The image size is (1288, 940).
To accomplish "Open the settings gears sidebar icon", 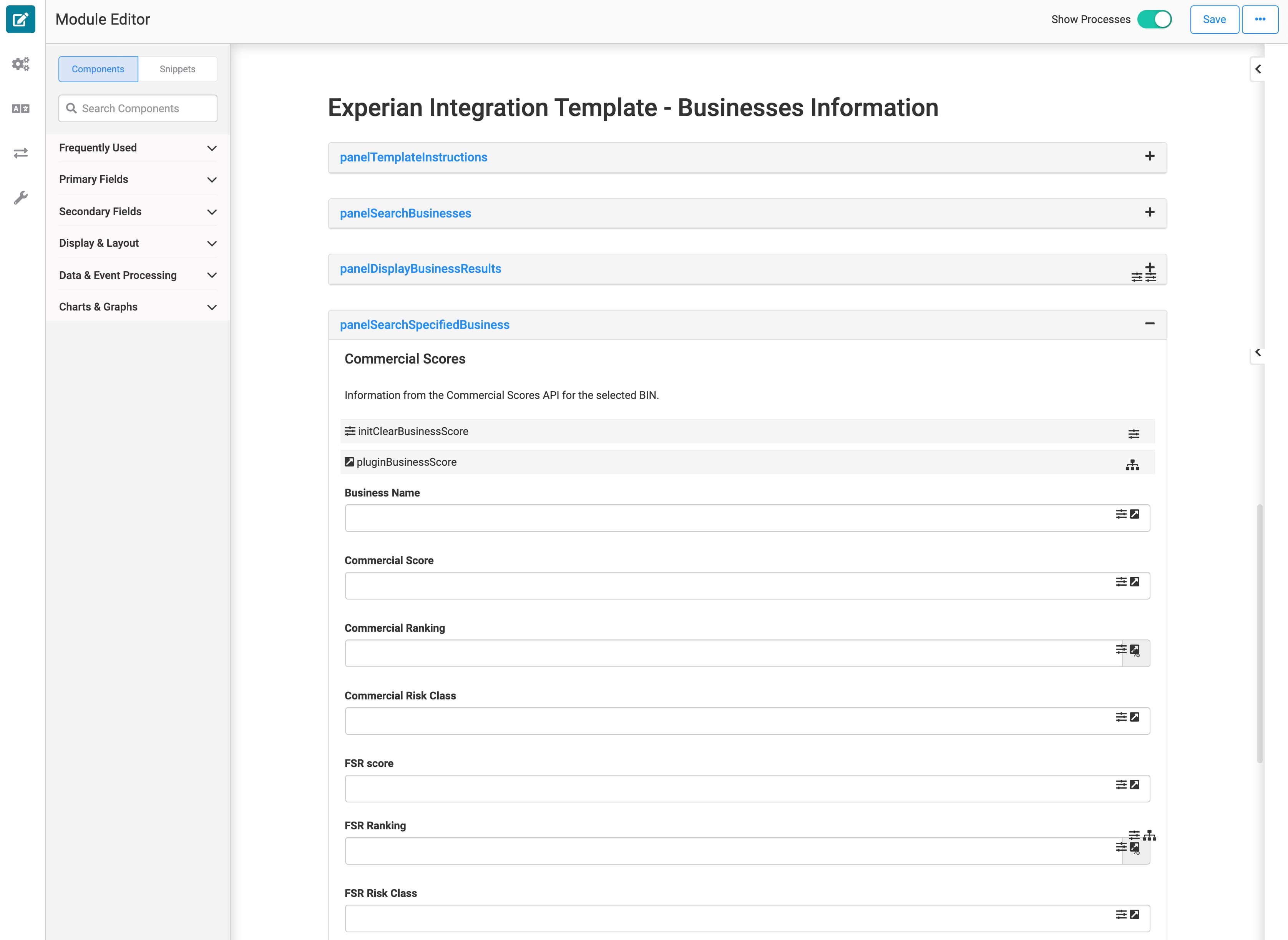I will [x=20, y=64].
